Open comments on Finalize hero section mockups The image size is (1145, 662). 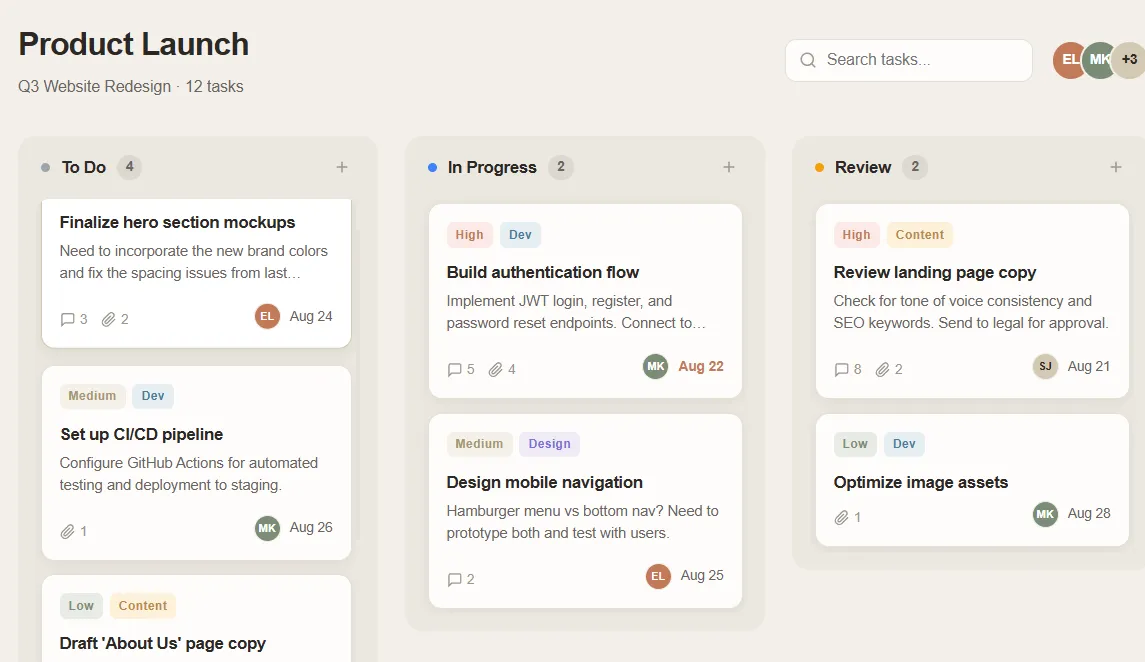tap(74, 319)
